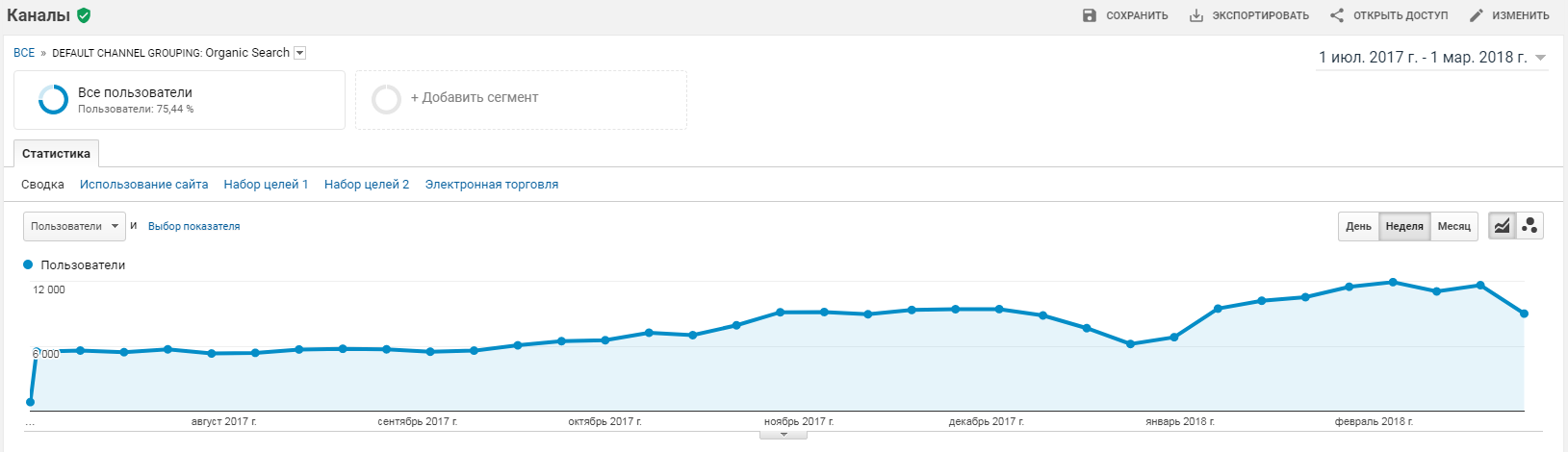
Task: Open Набор целей 1 sub-tab
Action: 266,185
